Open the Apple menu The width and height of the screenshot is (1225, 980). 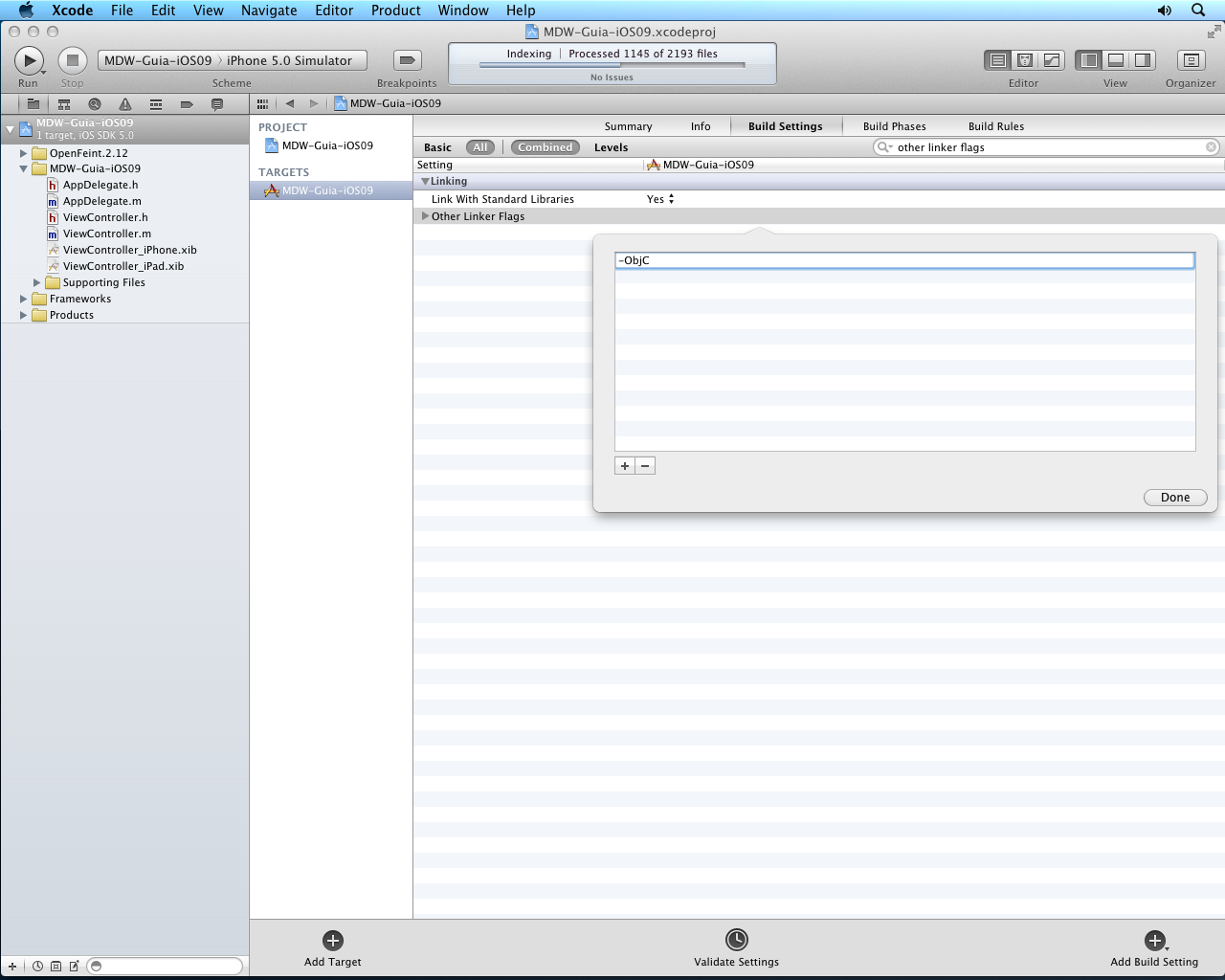tap(26, 11)
